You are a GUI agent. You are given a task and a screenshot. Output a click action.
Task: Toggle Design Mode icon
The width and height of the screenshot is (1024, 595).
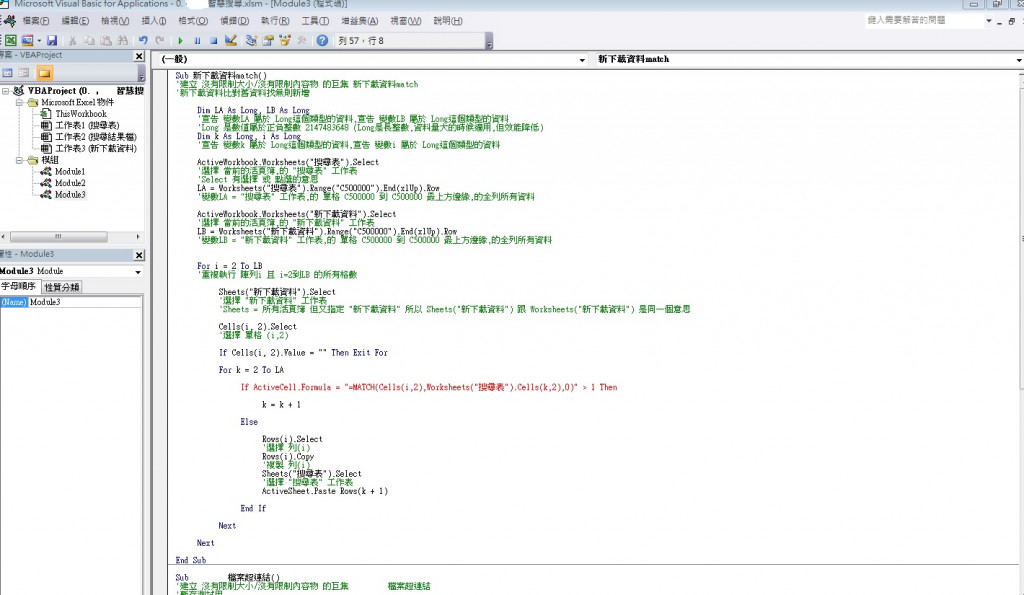(231, 40)
